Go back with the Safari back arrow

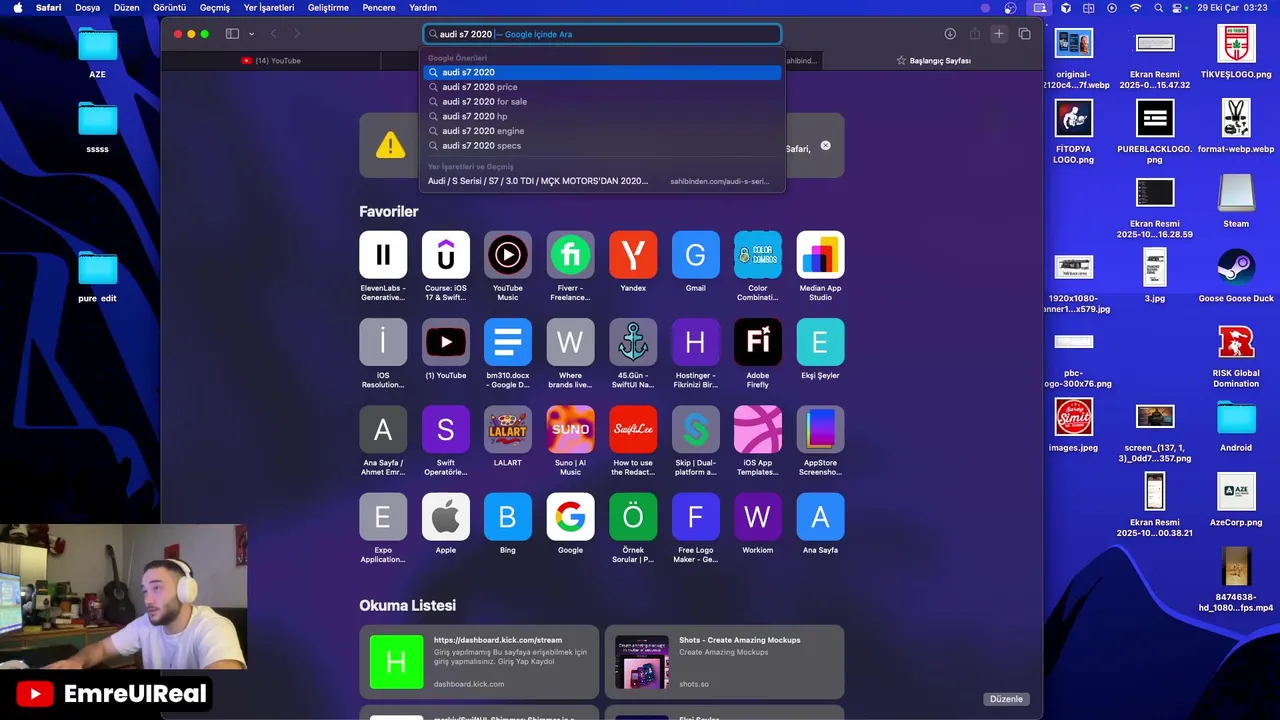click(x=273, y=34)
